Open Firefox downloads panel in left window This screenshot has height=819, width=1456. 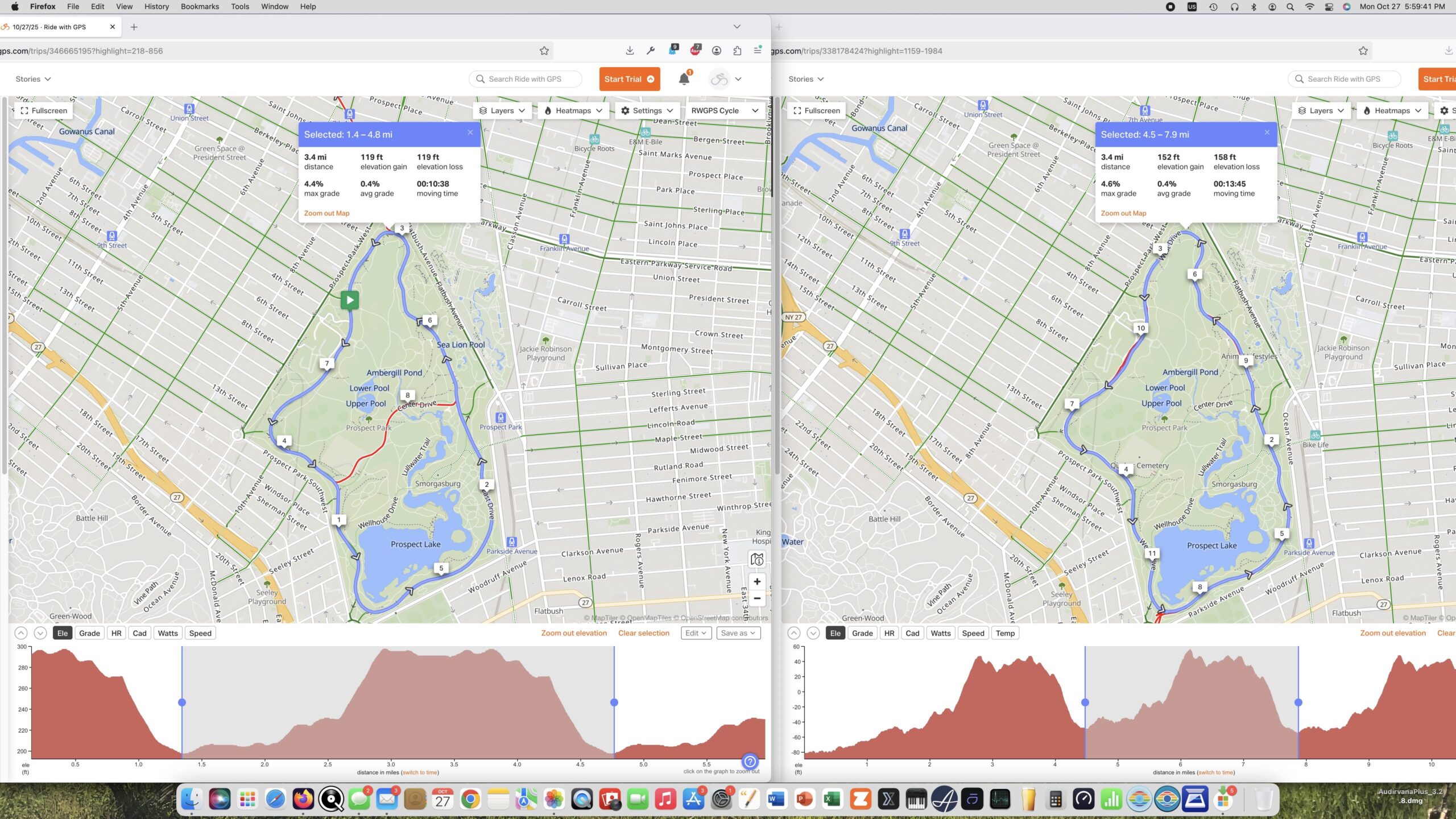point(630,51)
